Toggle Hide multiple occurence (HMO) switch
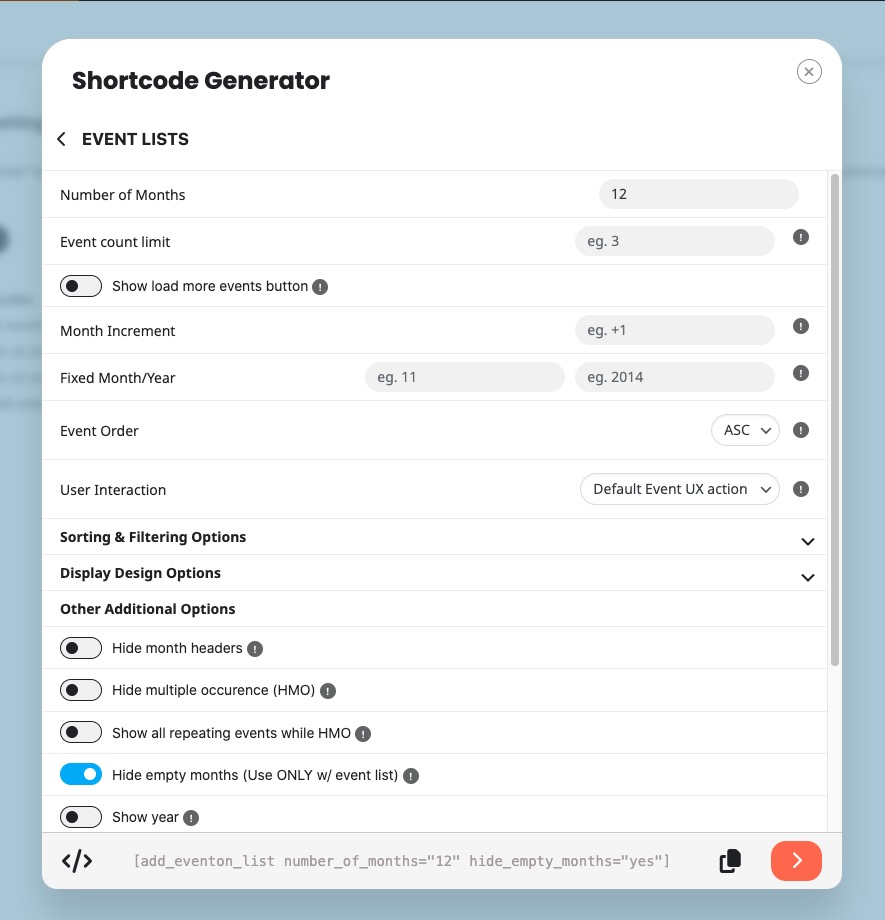 click(81, 690)
